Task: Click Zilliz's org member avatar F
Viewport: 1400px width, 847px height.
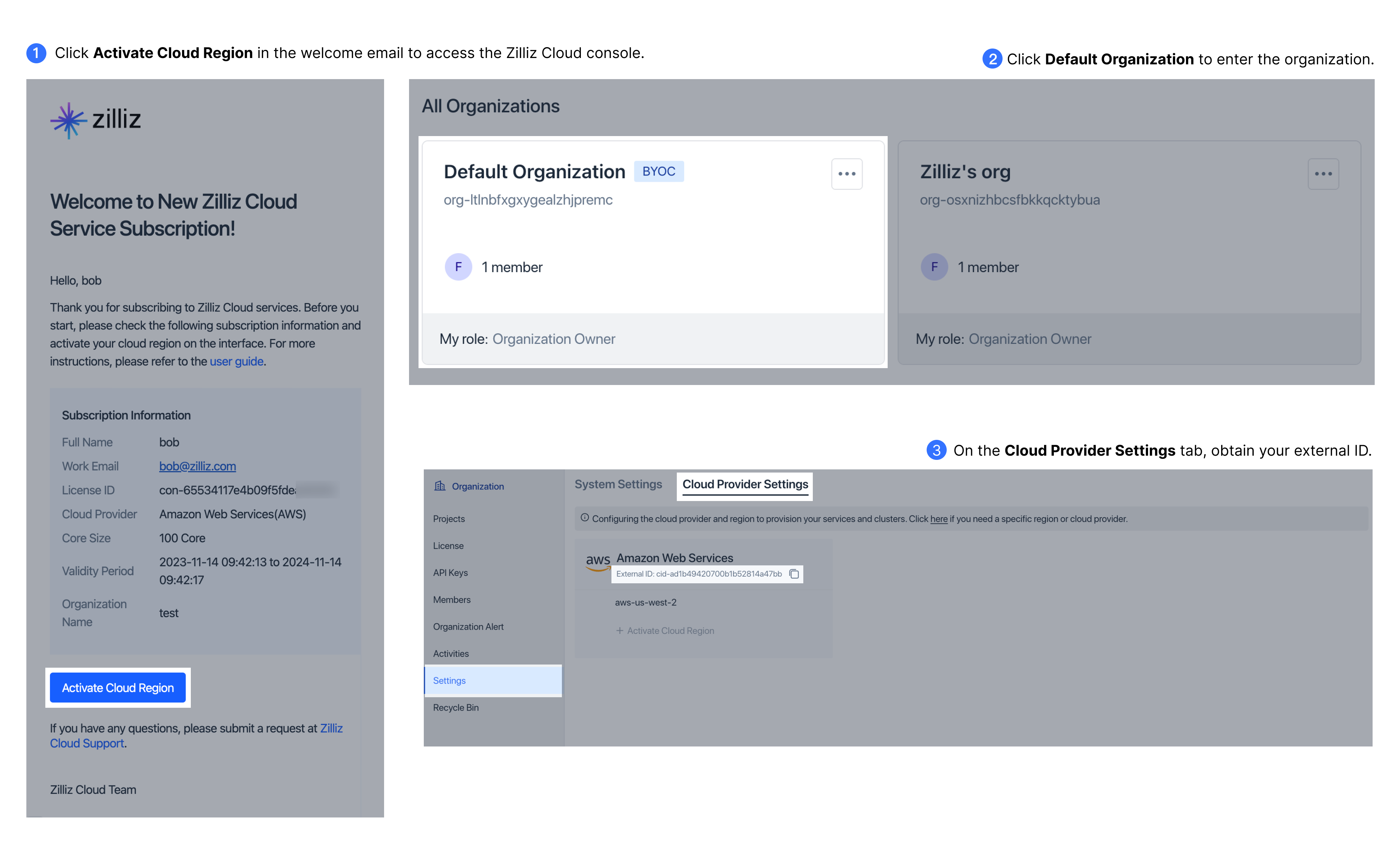Action: tap(934, 267)
